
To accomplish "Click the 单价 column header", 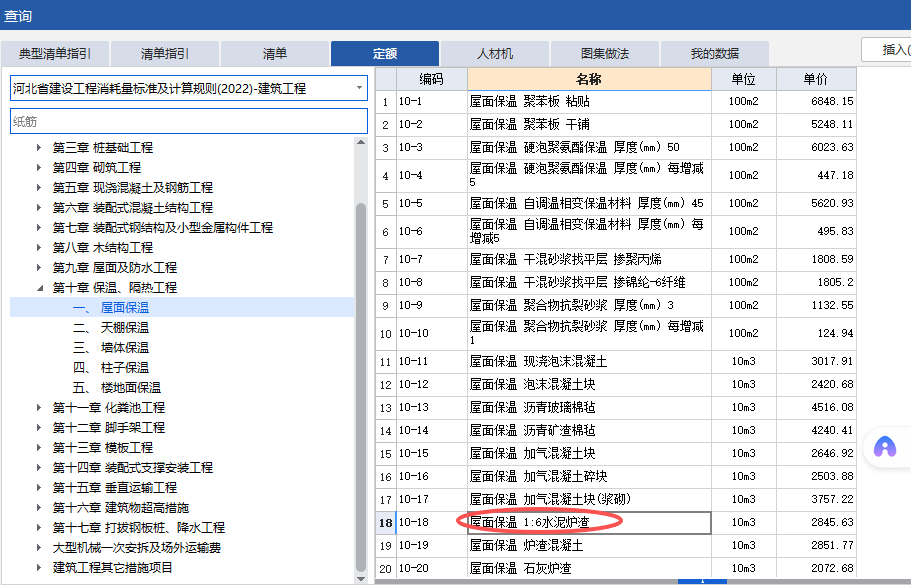I will click(816, 79).
